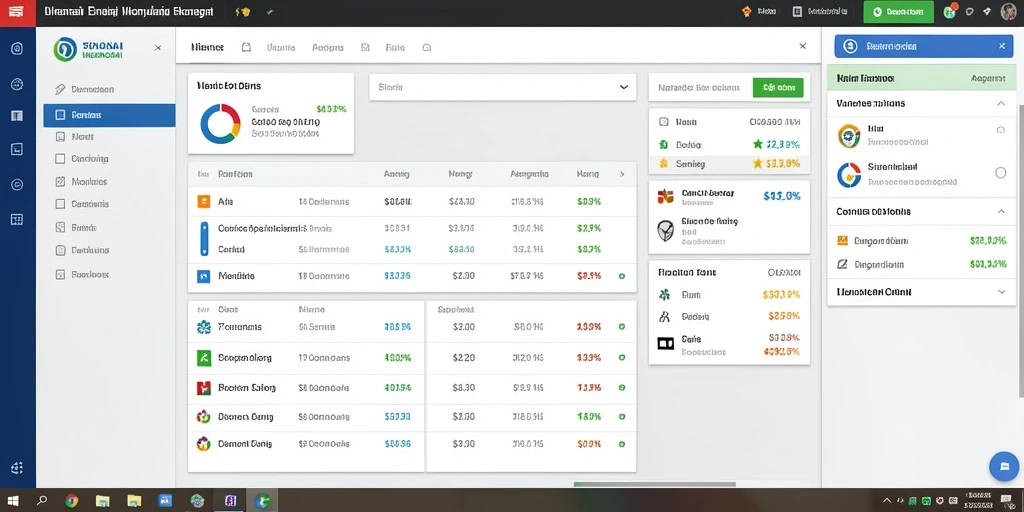Viewport: 1024px width, 512px height.
Task: Open the red hamburger menu in top-left corner
Action: pos(17,12)
